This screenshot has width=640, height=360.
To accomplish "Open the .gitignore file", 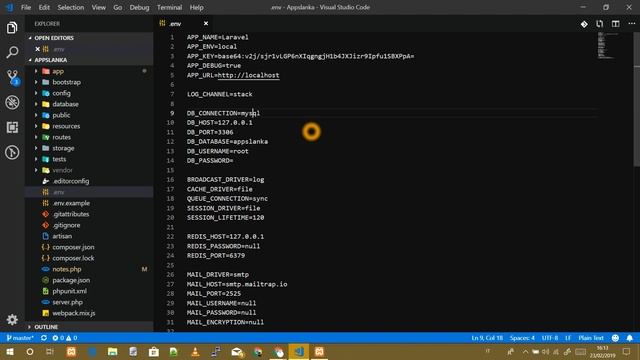I will click(89, 225).
